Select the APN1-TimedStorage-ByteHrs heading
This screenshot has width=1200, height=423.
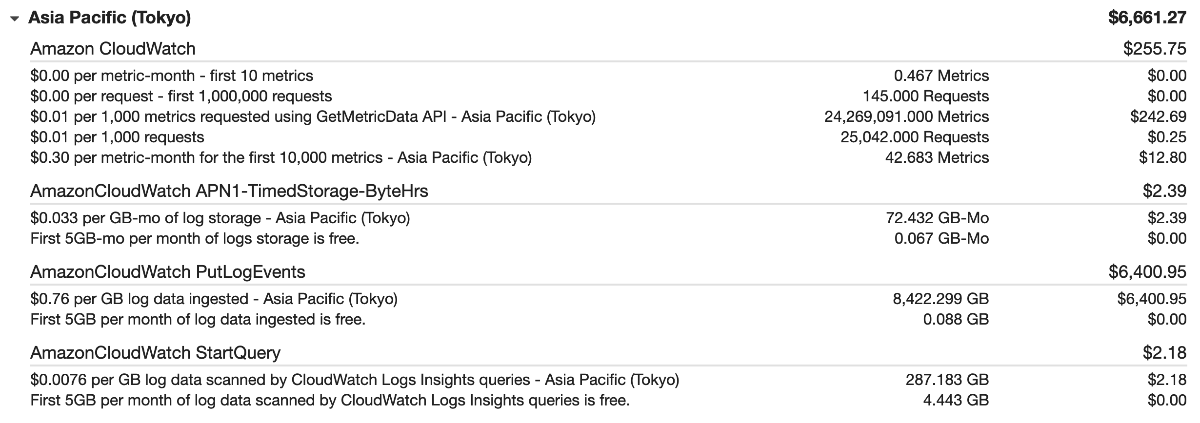tap(230, 190)
